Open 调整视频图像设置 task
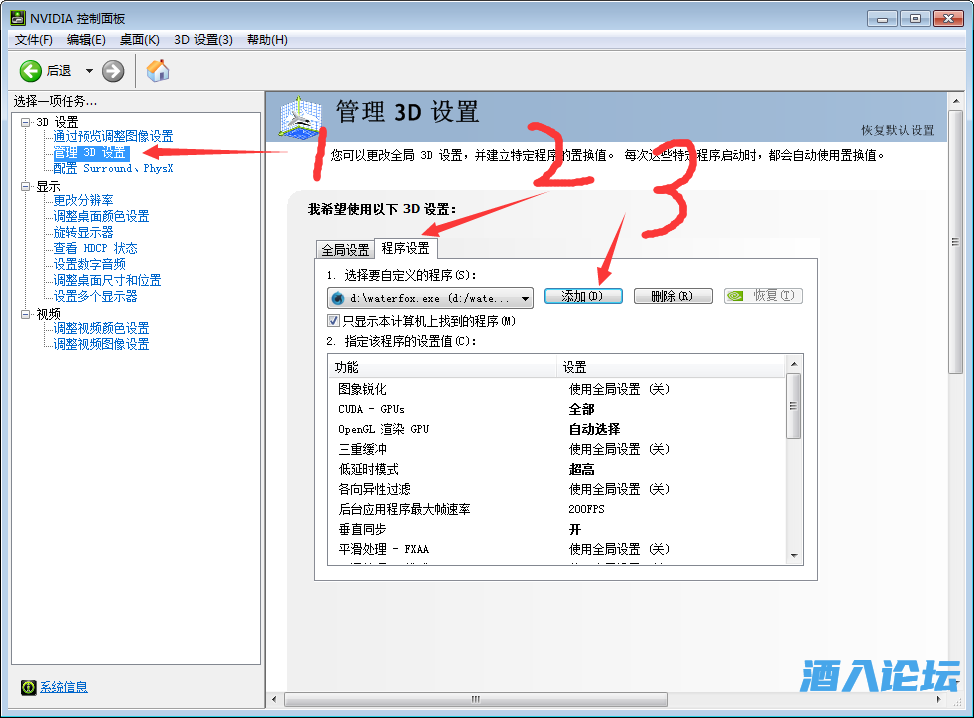 [x=101, y=344]
